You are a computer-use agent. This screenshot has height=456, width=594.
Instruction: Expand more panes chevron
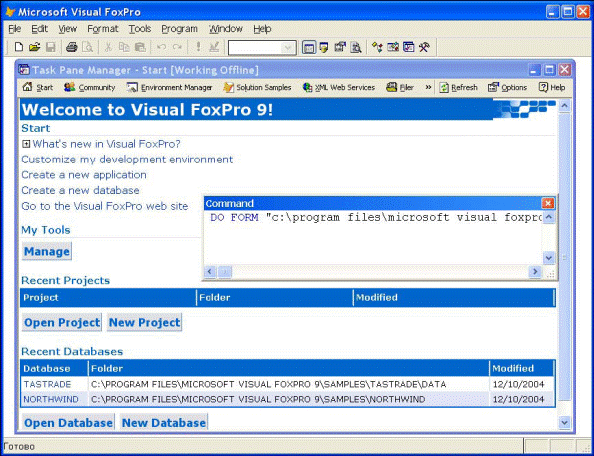point(428,87)
